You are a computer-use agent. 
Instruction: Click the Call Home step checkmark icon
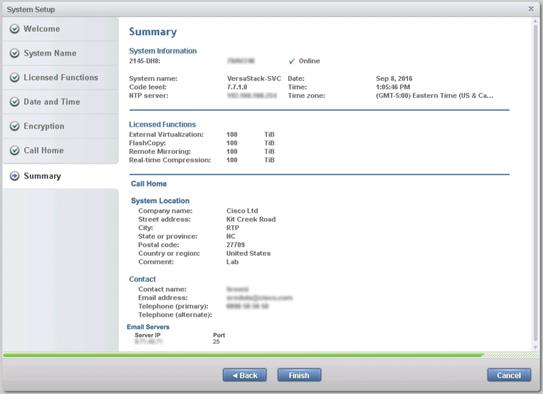pos(15,150)
